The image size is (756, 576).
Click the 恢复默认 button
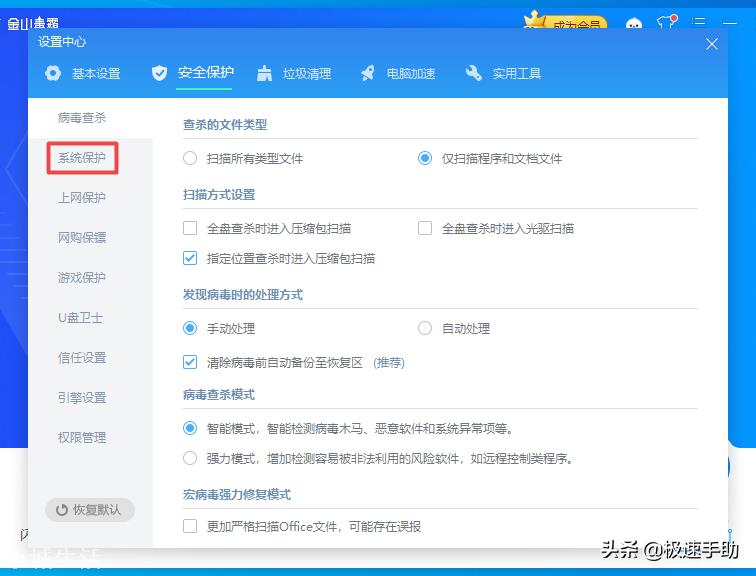click(x=89, y=509)
